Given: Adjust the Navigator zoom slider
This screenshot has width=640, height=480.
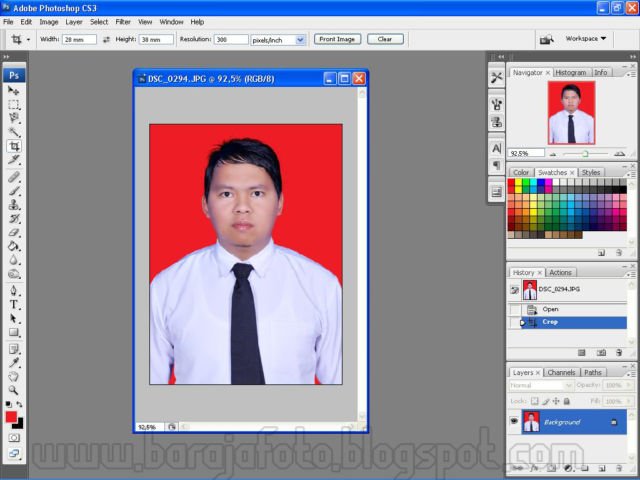Looking at the screenshot, I should coord(585,153).
